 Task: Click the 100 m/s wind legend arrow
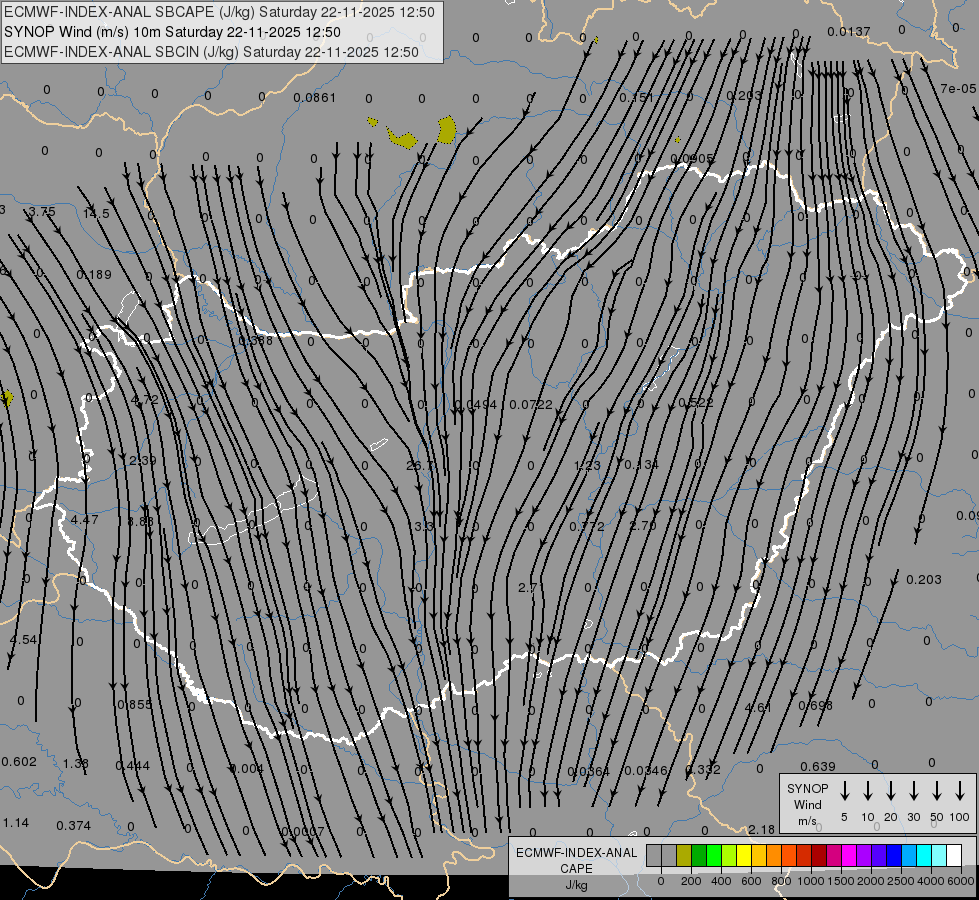960,791
